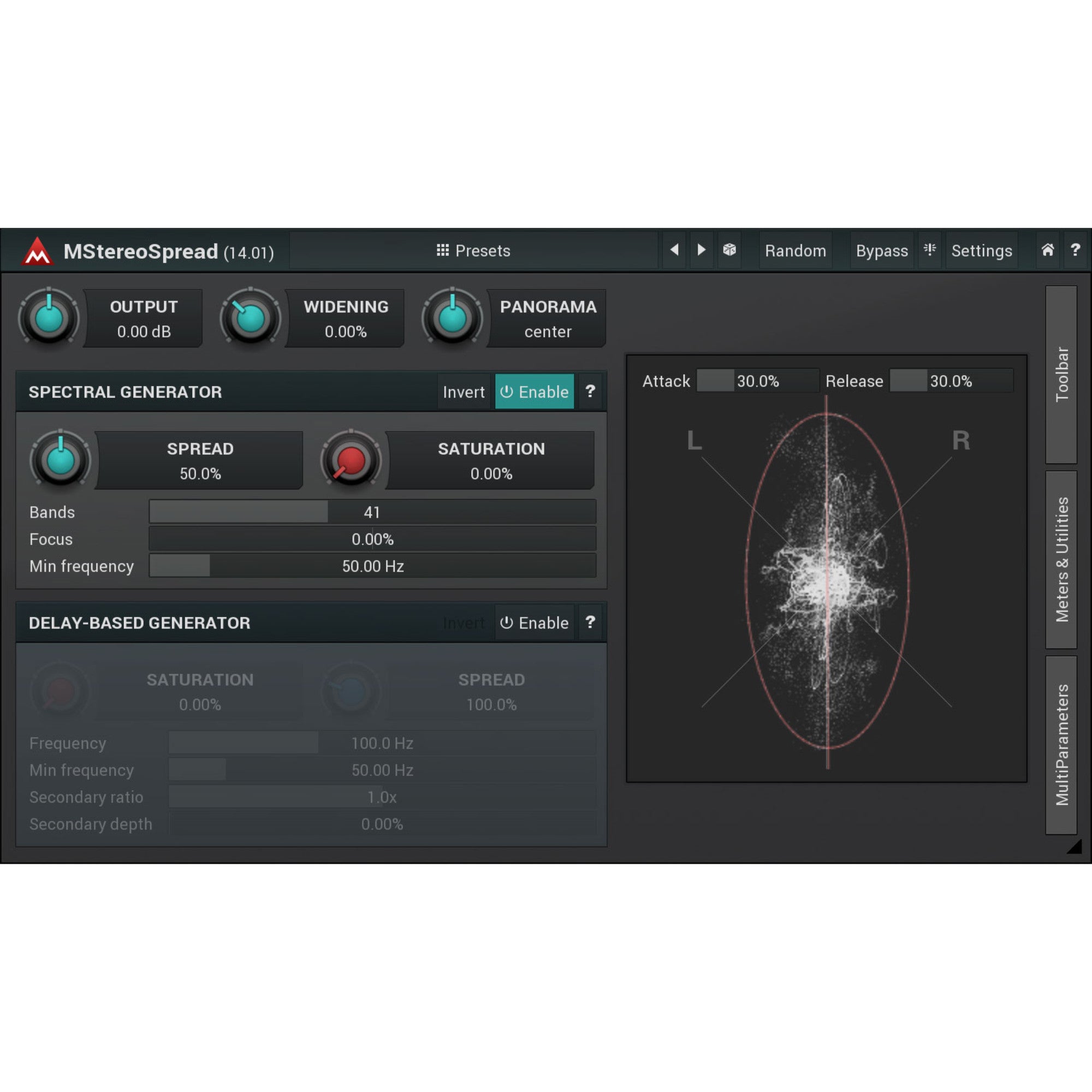Click the Panorama center value field
1092x1092 pixels.
pos(547,318)
